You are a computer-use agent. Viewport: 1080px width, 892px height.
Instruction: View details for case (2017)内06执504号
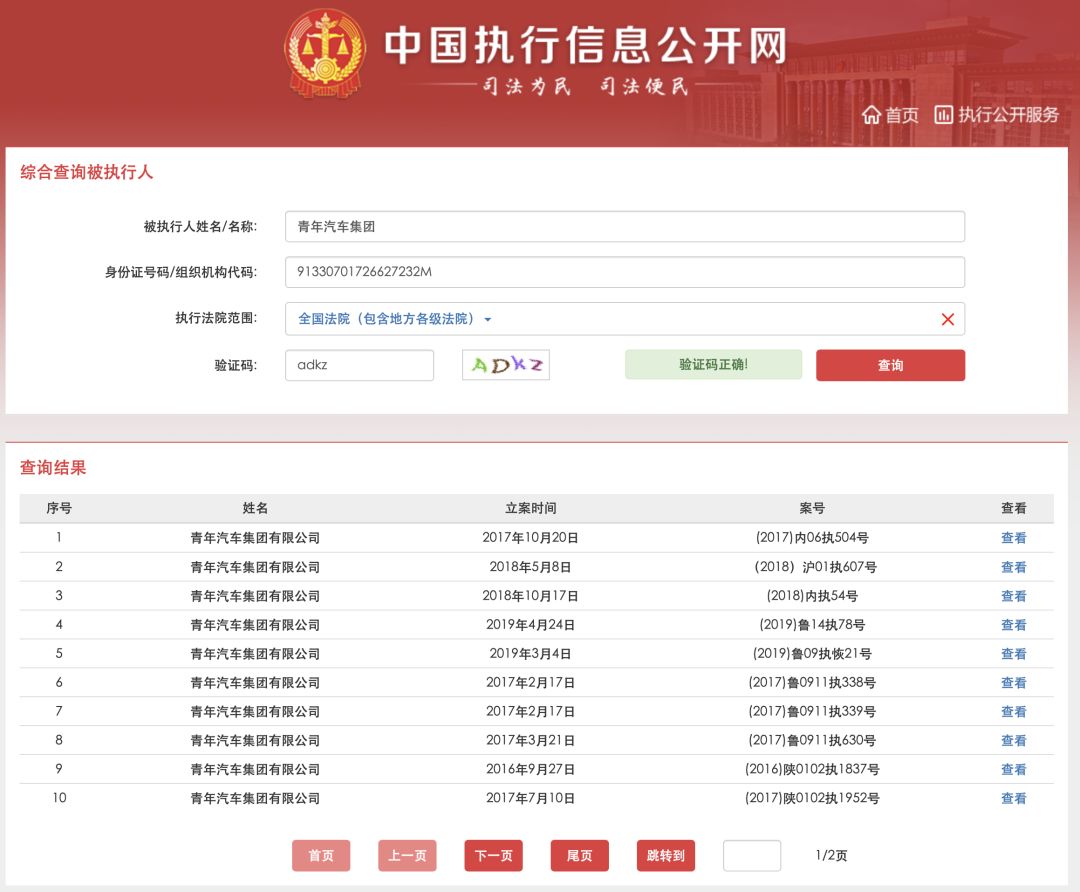(x=1013, y=538)
